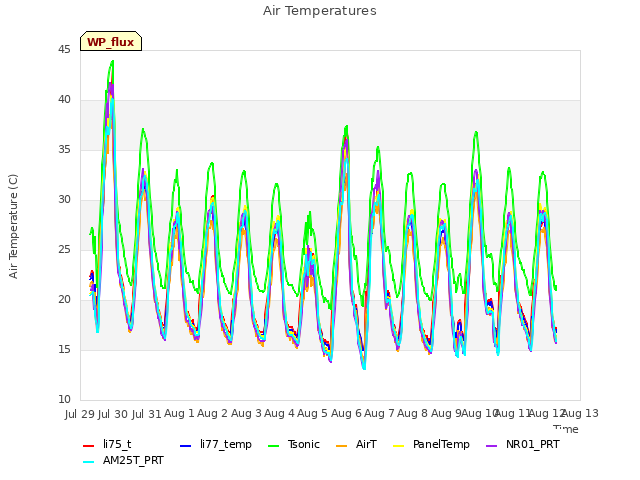The image size is (640, 480).
Task: Click the red li75_t legend color marker
Action: tap(89, 446)
